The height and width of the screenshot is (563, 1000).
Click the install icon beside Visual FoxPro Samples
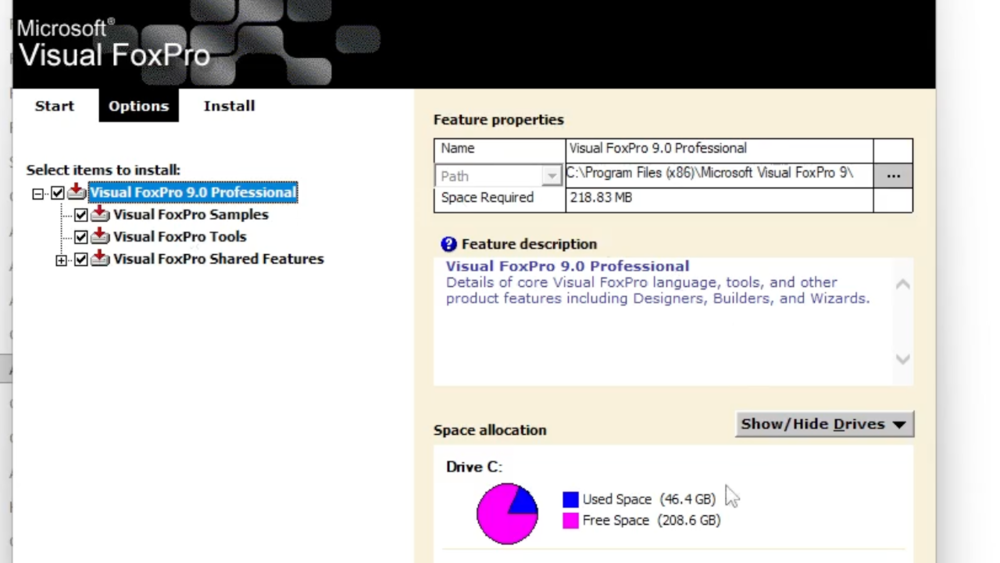coord(99,214)
